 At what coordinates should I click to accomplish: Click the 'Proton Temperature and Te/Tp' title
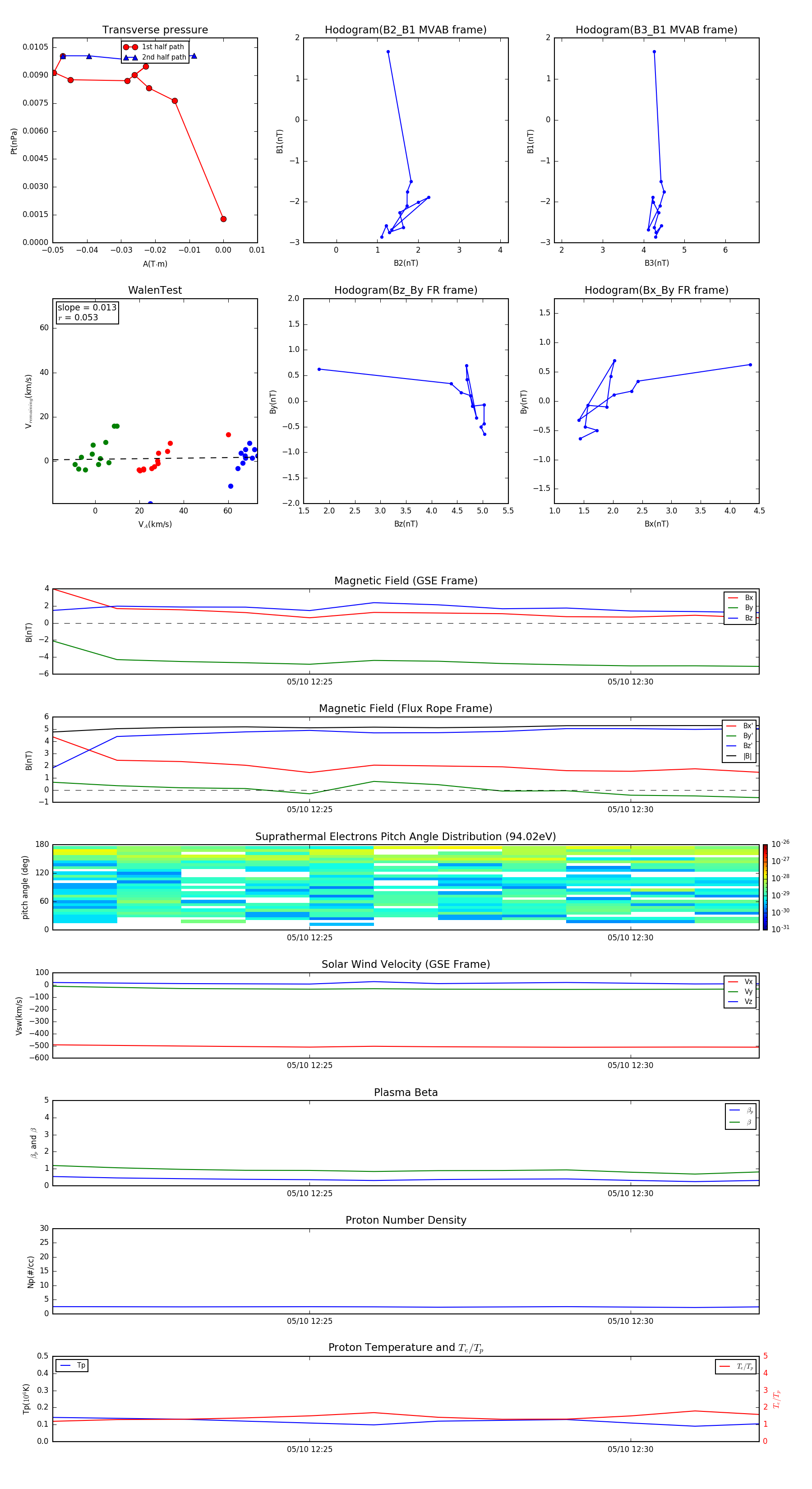(406, 1348)
